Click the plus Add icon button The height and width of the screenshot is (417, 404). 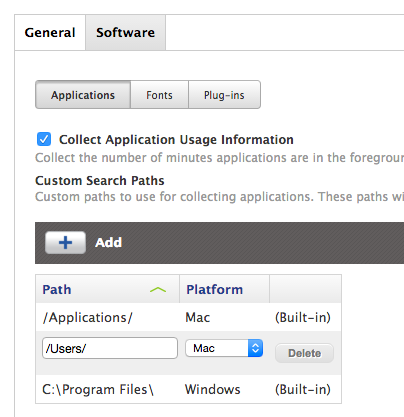[x=65, y=243]
